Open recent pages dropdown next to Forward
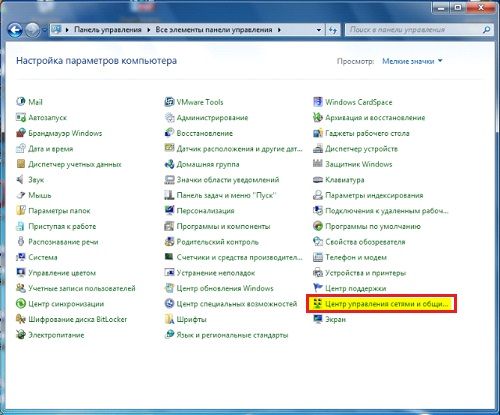The height and width of the screenshot is (415, 500). [44, 30]
